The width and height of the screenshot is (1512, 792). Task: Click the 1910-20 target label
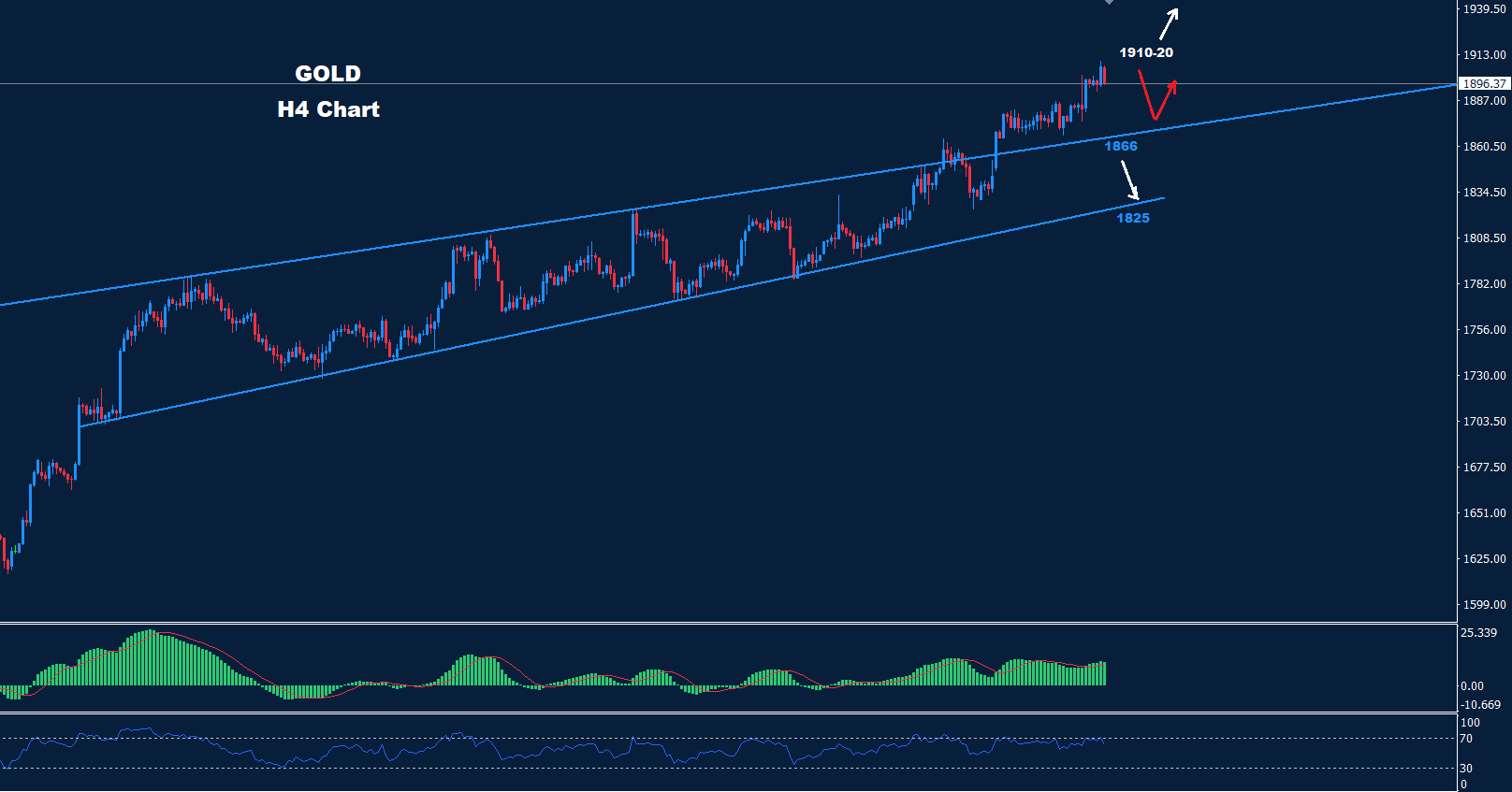coord(1145,53)
